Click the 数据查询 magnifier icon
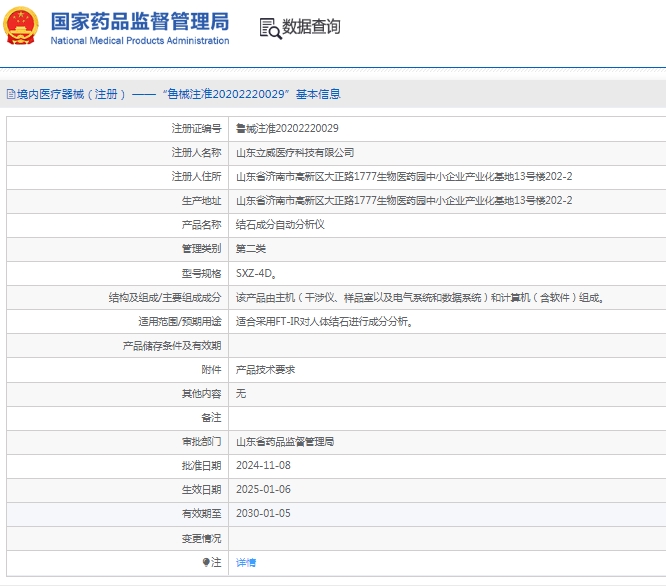Image resolution: width=666 pixels, height=586 pixels. point(269,28)
